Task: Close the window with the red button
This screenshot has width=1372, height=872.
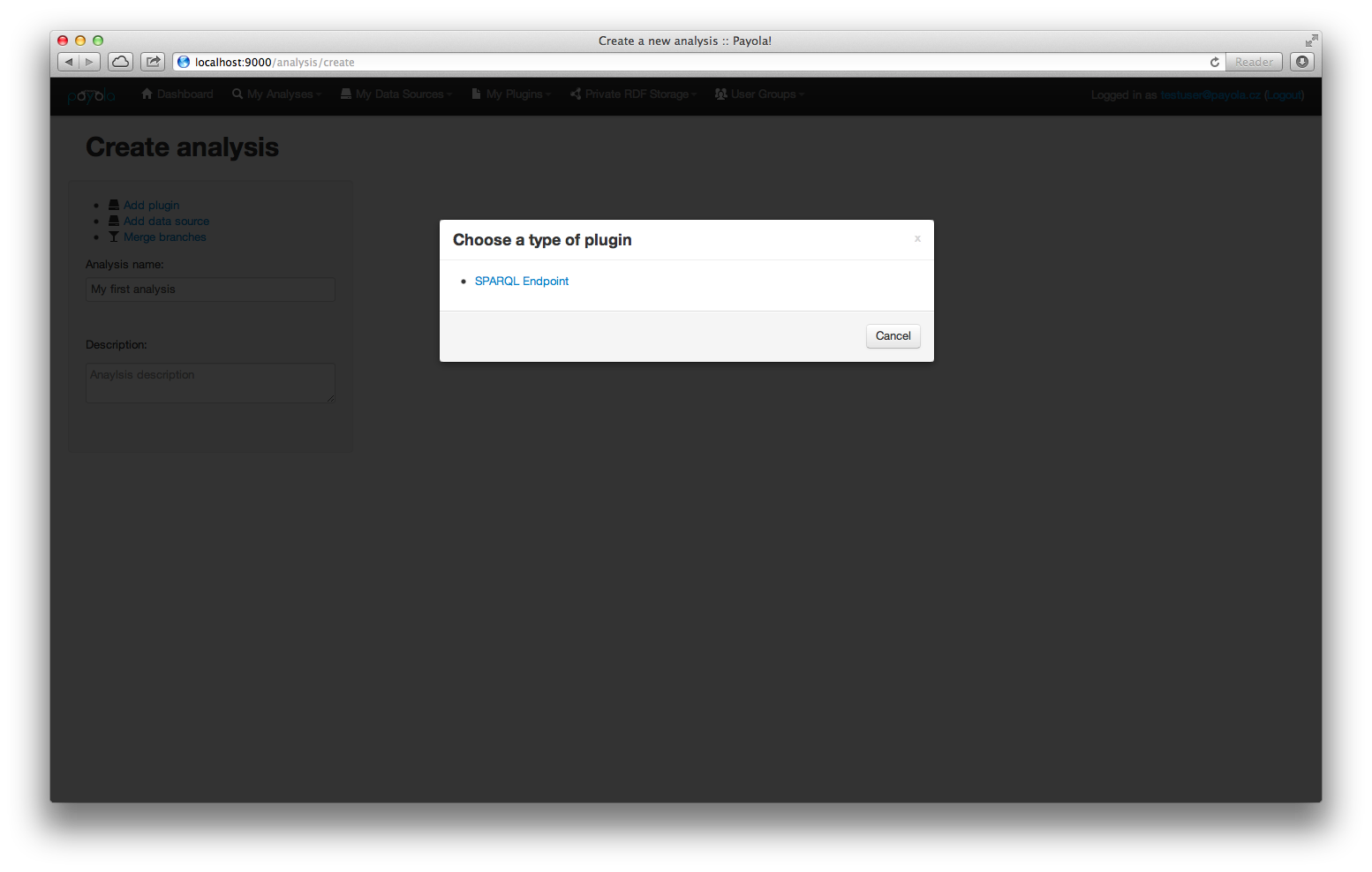Action: (x=63, y=41)
